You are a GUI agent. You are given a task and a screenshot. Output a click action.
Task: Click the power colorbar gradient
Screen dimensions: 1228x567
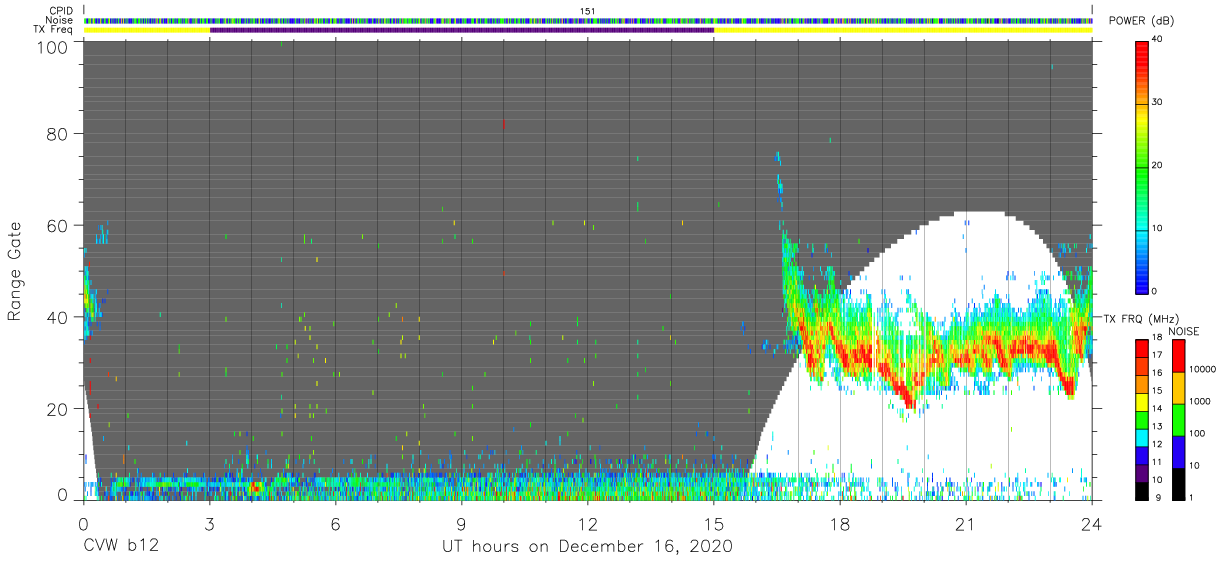[1143, 166]
